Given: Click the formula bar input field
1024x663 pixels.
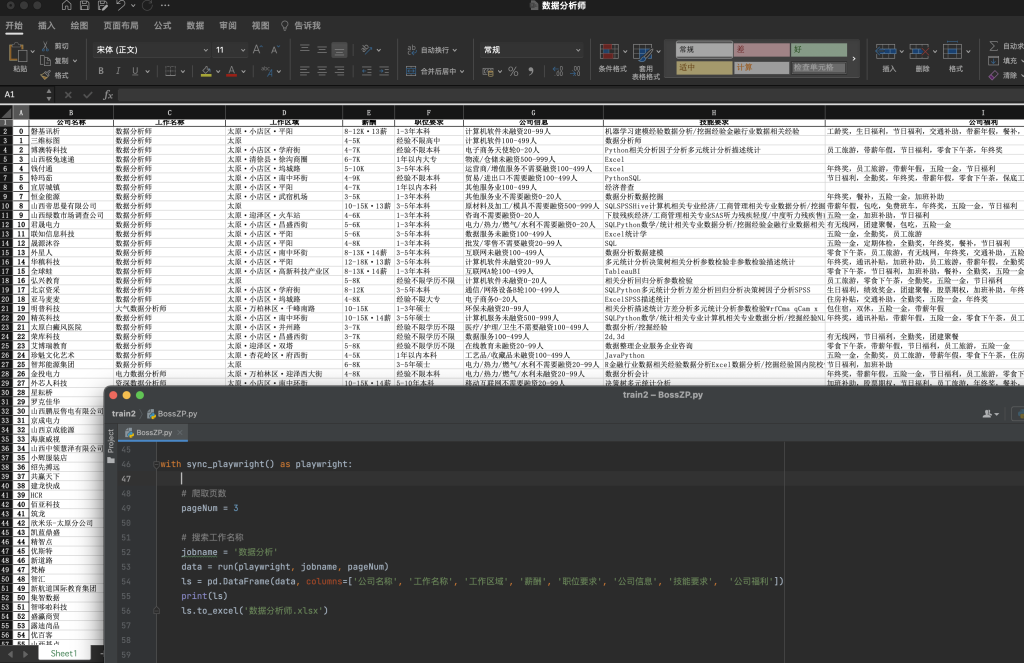Looking at the screenshot, I should tap(568, 95).
